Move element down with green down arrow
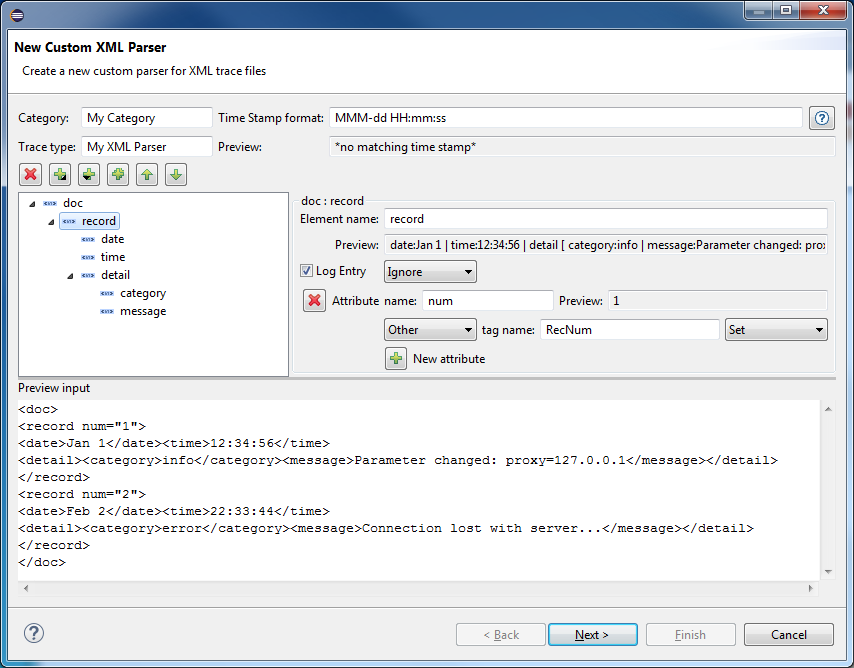 pyautogui.click(x=176, y=175)
